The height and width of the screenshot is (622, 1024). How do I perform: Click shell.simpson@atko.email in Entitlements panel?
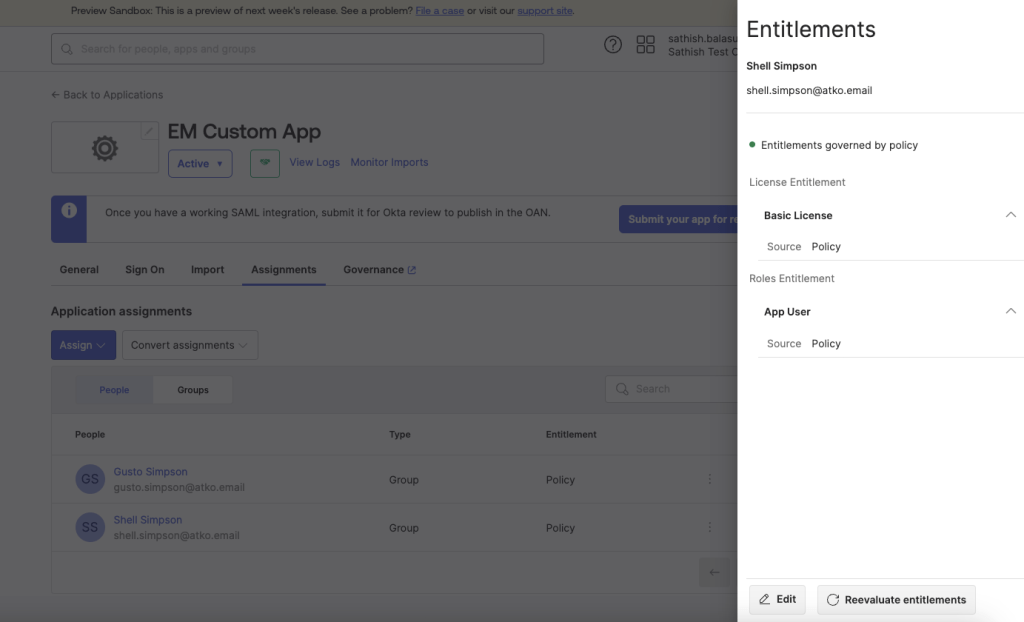coord(809,90)
